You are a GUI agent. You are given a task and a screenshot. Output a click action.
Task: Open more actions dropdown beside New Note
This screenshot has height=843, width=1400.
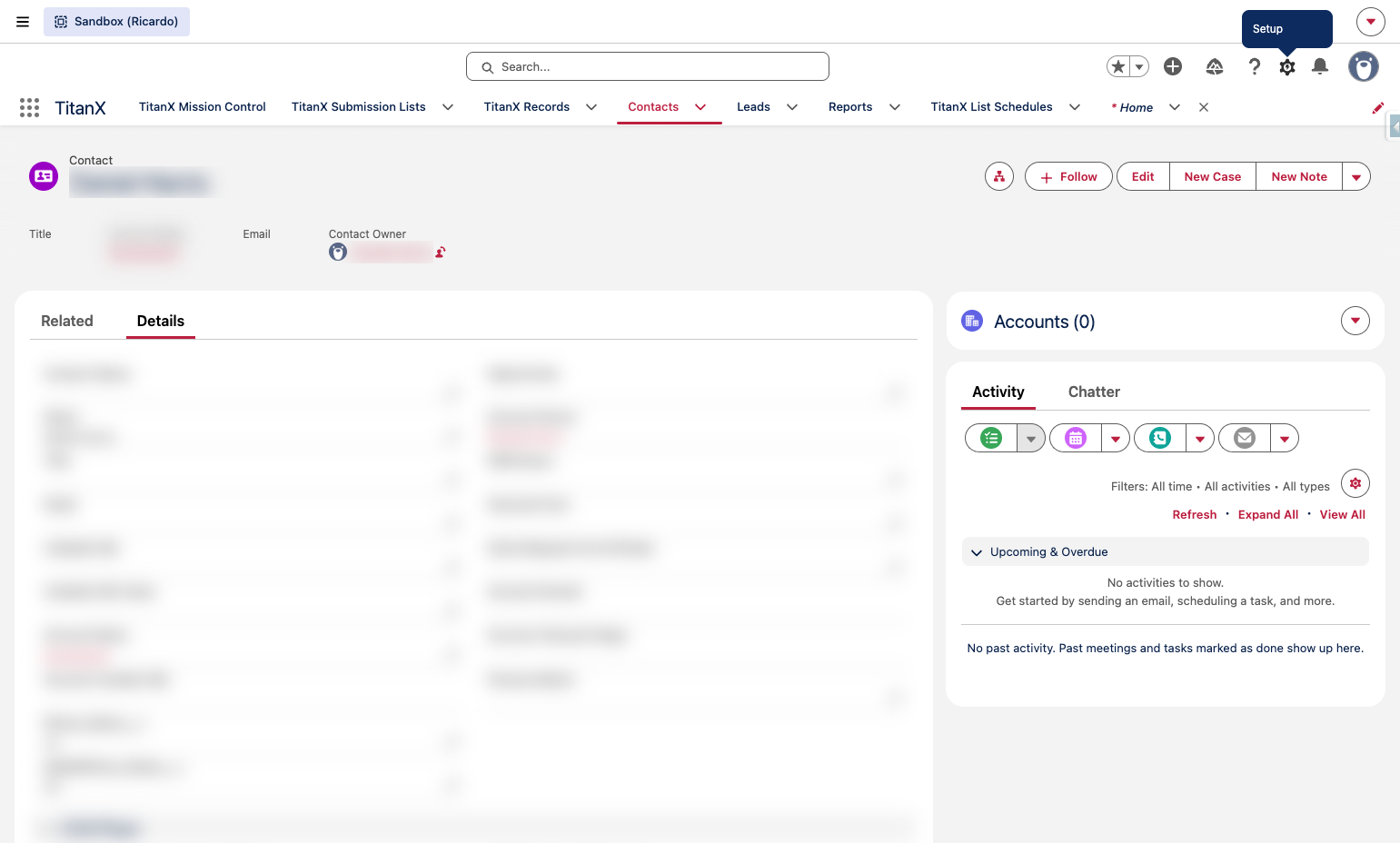coord(1356,177)
